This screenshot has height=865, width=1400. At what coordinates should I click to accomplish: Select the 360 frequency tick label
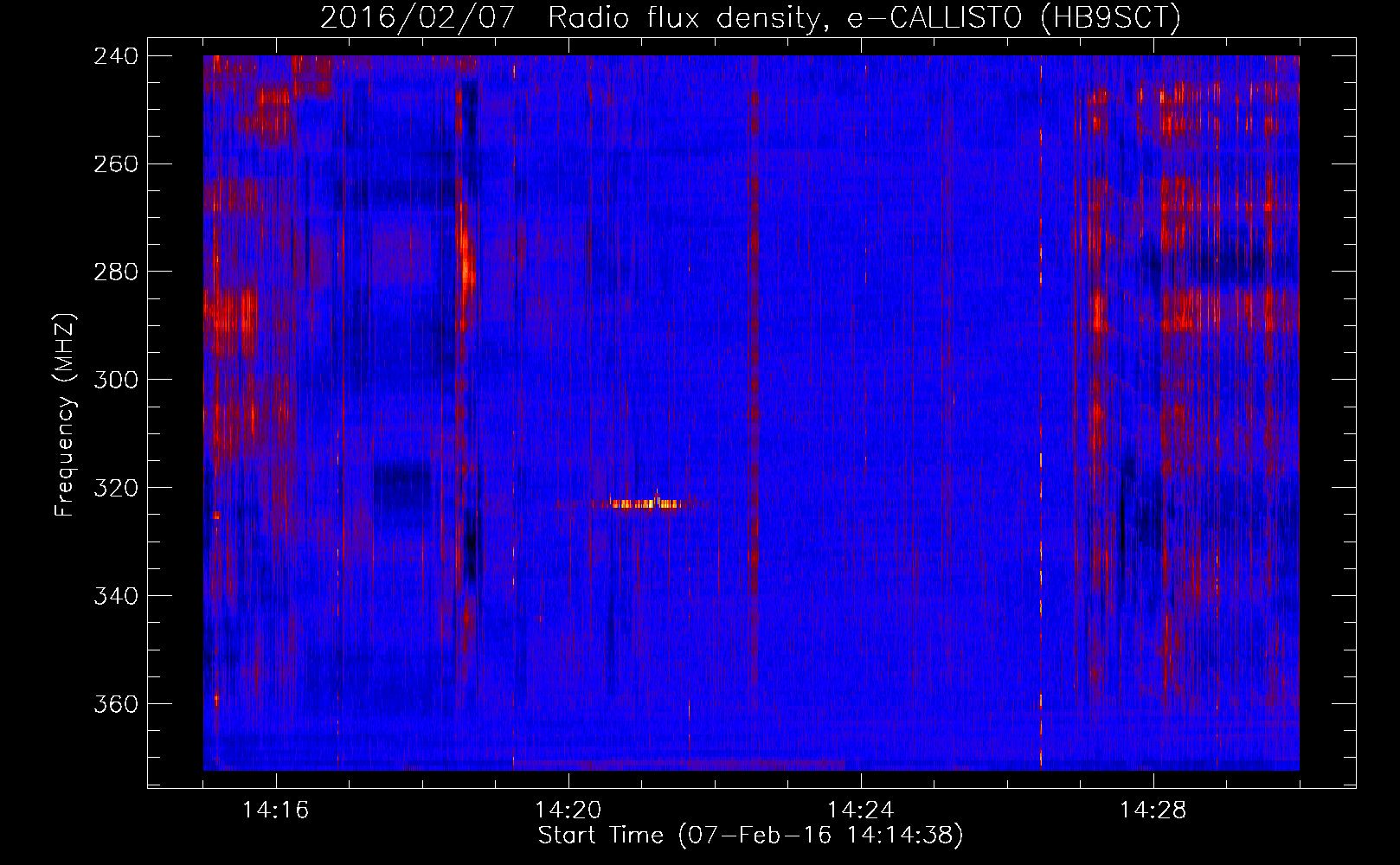115,704
